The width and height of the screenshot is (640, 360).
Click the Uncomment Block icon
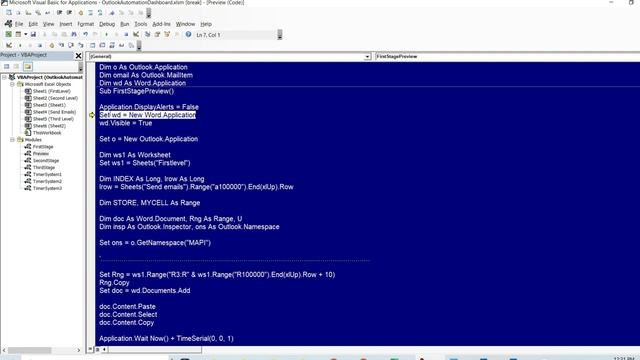point(100,13)
